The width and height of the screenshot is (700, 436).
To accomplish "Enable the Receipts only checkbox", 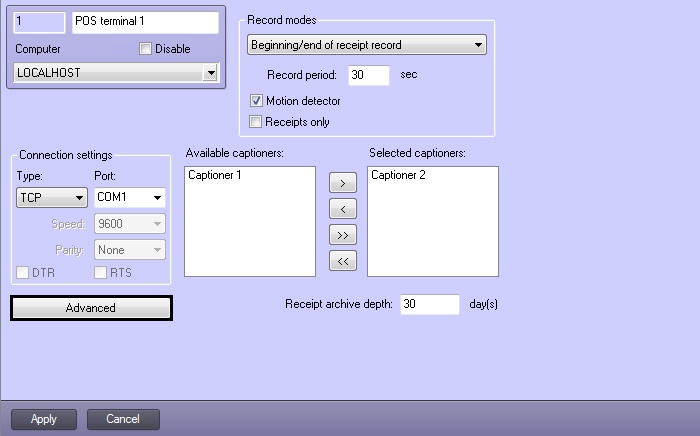I will coord(256,122).
